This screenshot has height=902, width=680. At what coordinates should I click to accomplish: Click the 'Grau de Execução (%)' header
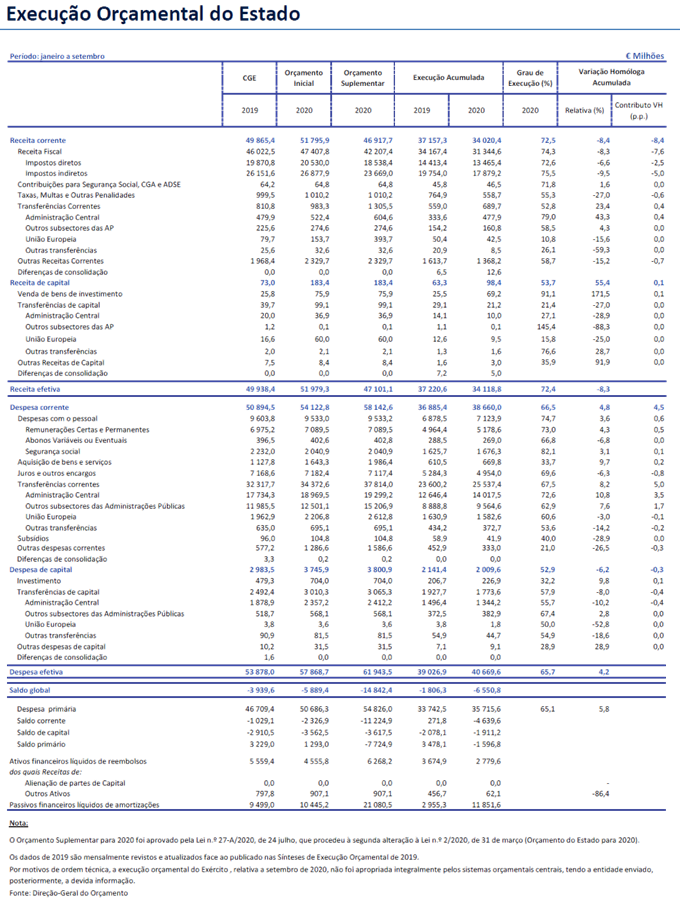530,78
